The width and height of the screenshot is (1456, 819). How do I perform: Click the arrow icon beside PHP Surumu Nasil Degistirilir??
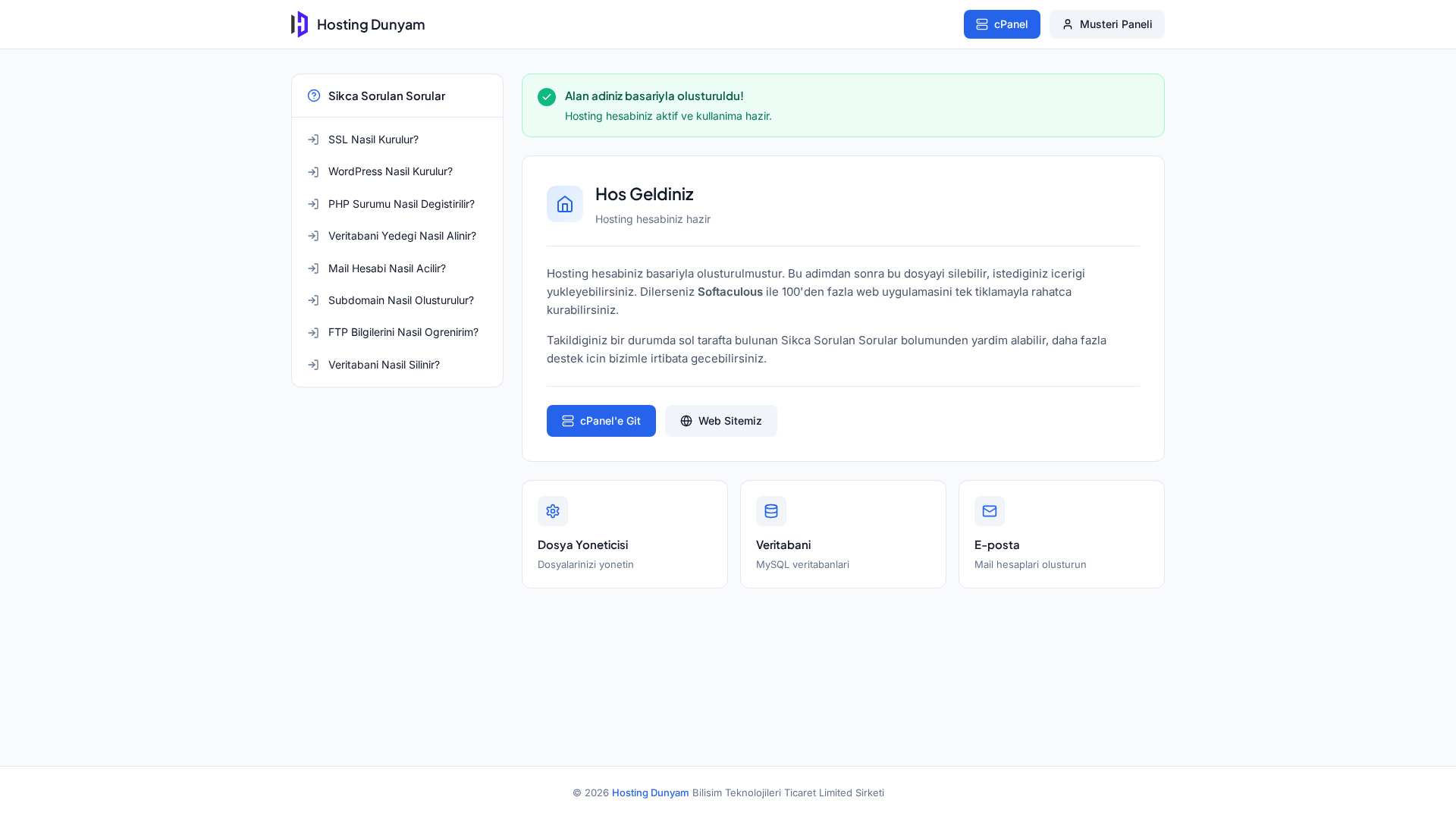pos(313,204)
